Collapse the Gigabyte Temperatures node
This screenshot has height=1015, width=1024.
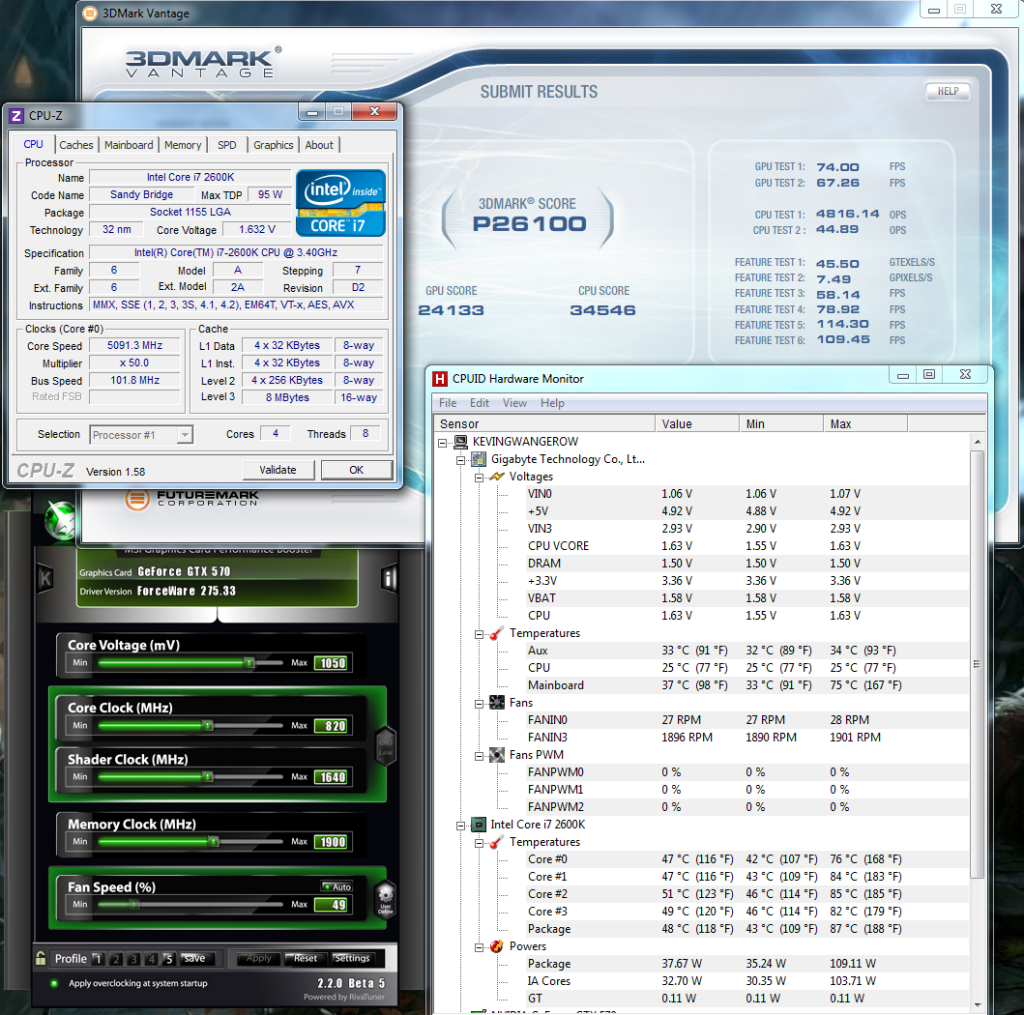pos(479,634)
